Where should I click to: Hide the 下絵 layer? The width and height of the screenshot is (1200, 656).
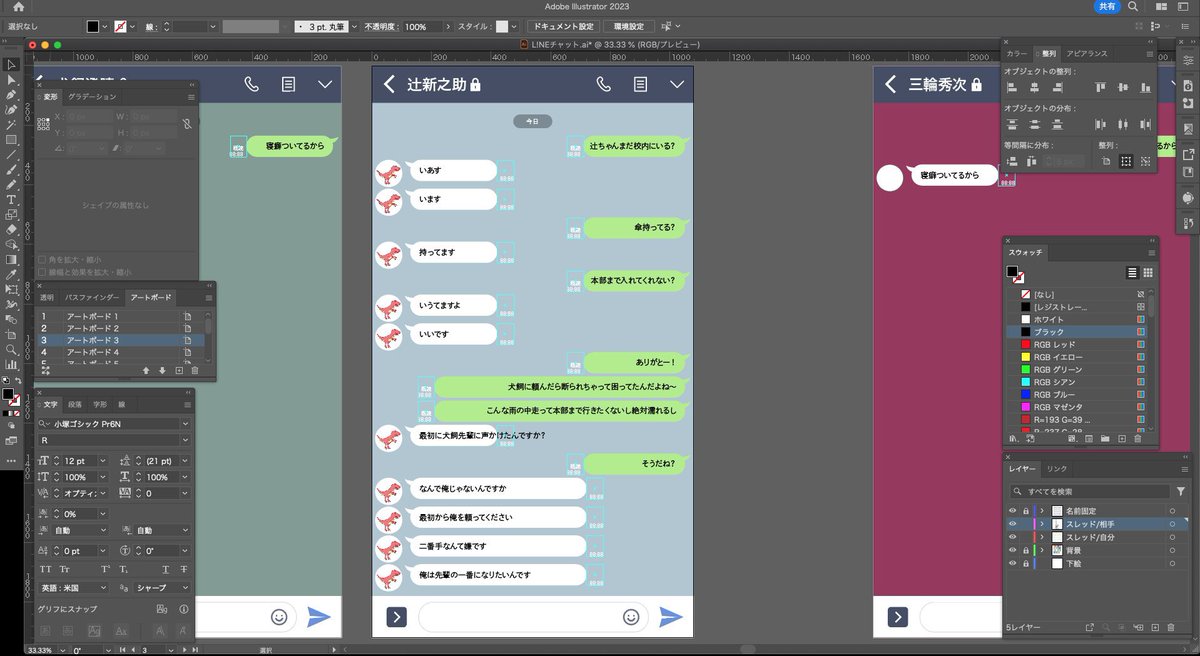coord(1012,563)
